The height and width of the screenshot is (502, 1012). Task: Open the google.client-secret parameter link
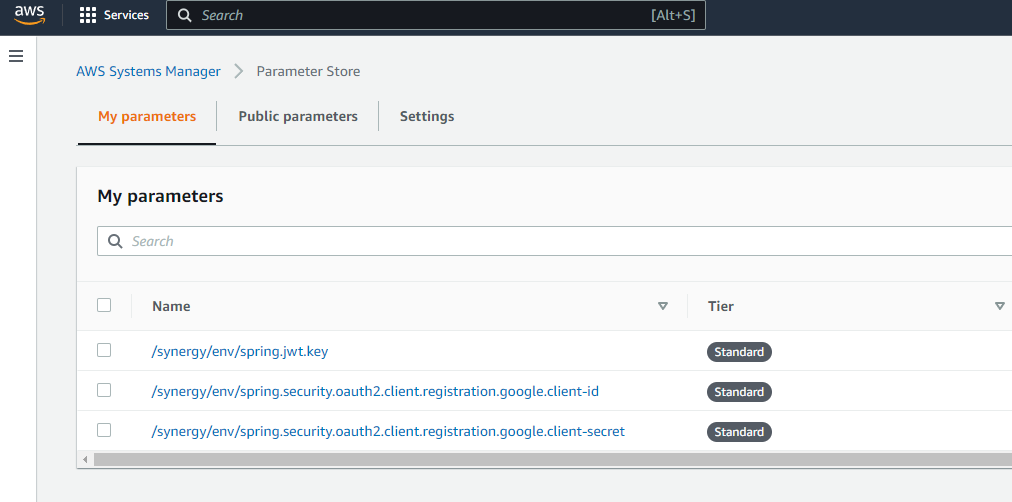388,432
